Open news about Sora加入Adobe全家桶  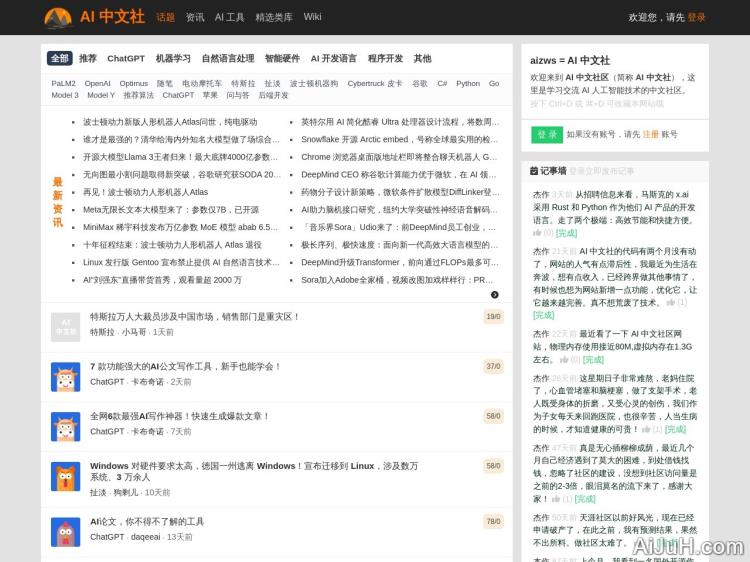397,280
